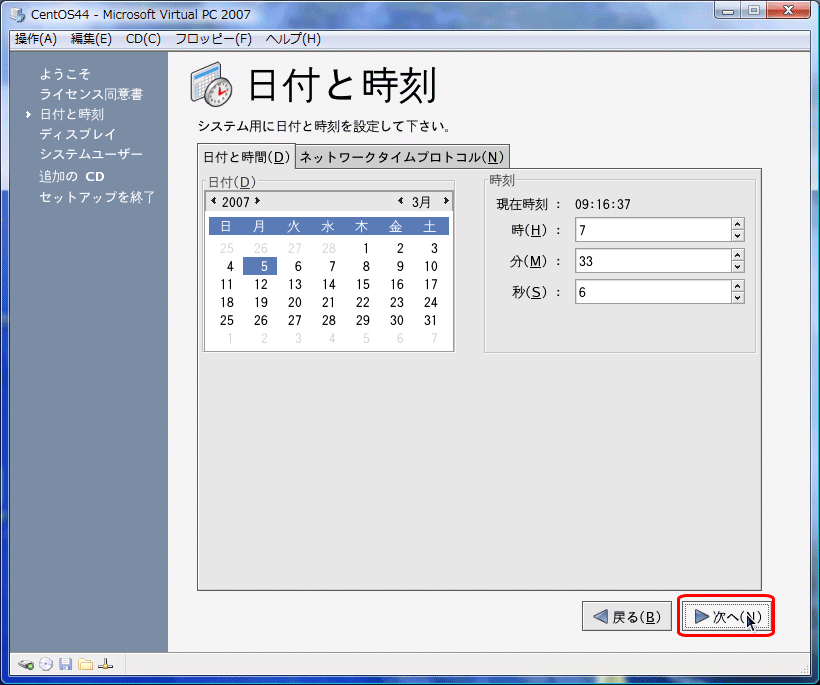
Task: Select 追加の CD in the sidebar
Action: click(72, 177)
